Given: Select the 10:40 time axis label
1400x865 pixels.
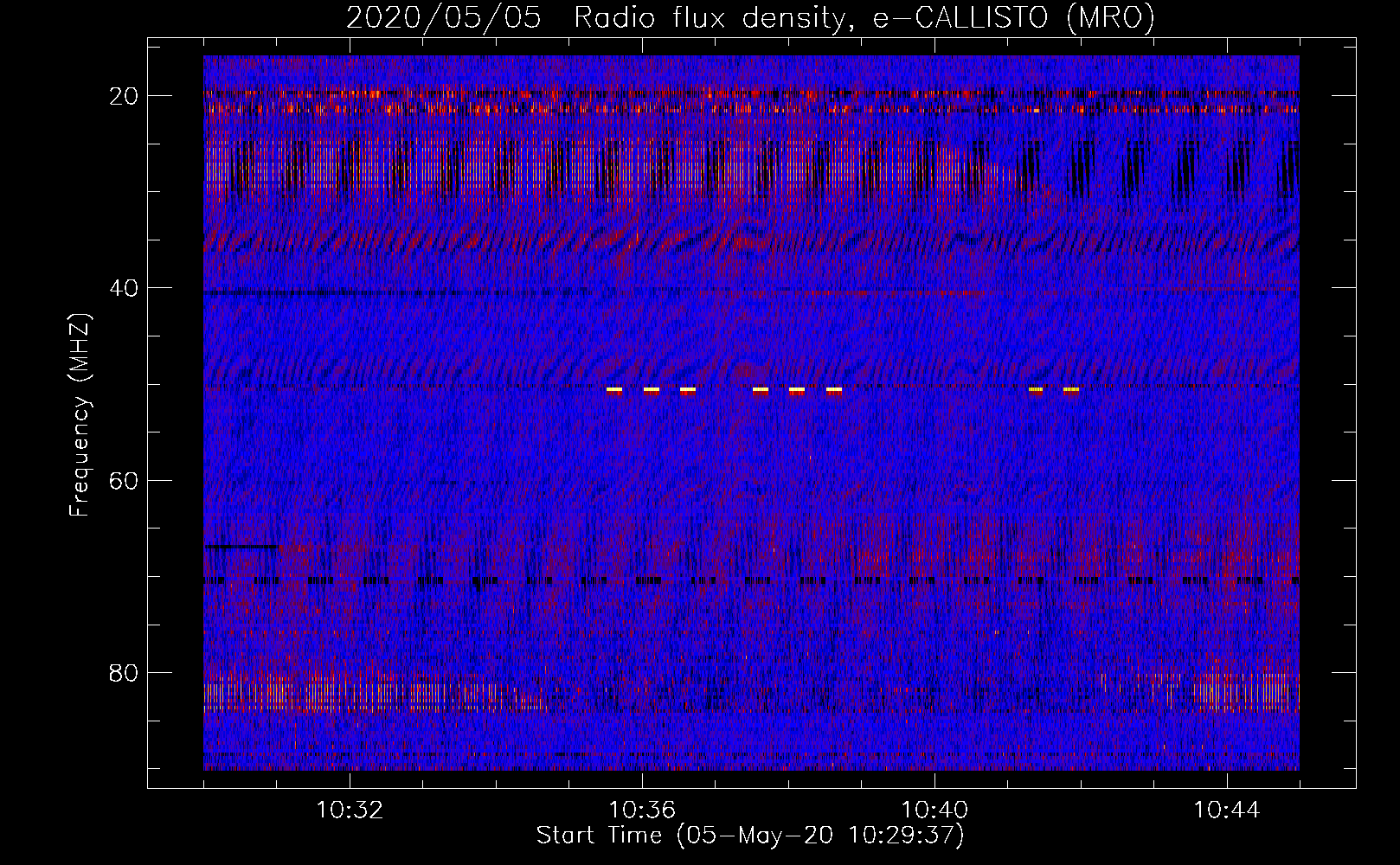Looking at the screenshot, I should point(934,811).
